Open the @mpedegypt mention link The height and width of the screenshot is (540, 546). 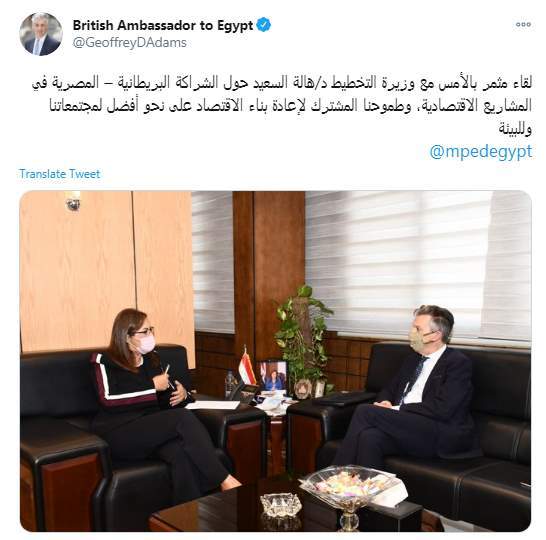[481, 152]
